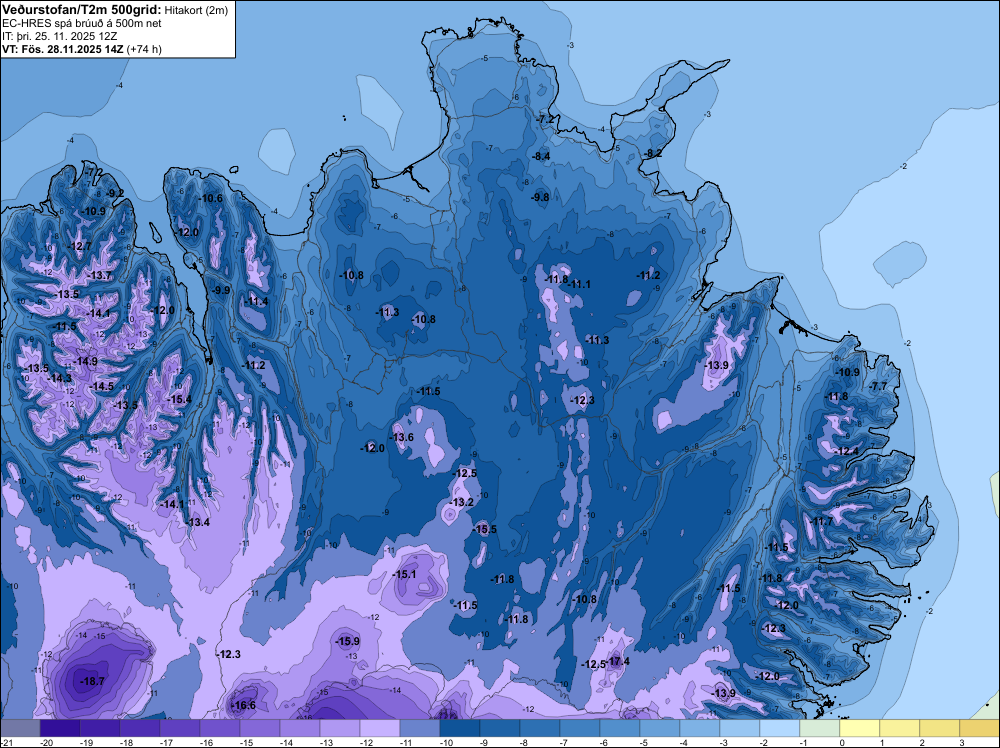Click the -15.5 temperature label
The image size is (1000, 748).
coord(484,529)
